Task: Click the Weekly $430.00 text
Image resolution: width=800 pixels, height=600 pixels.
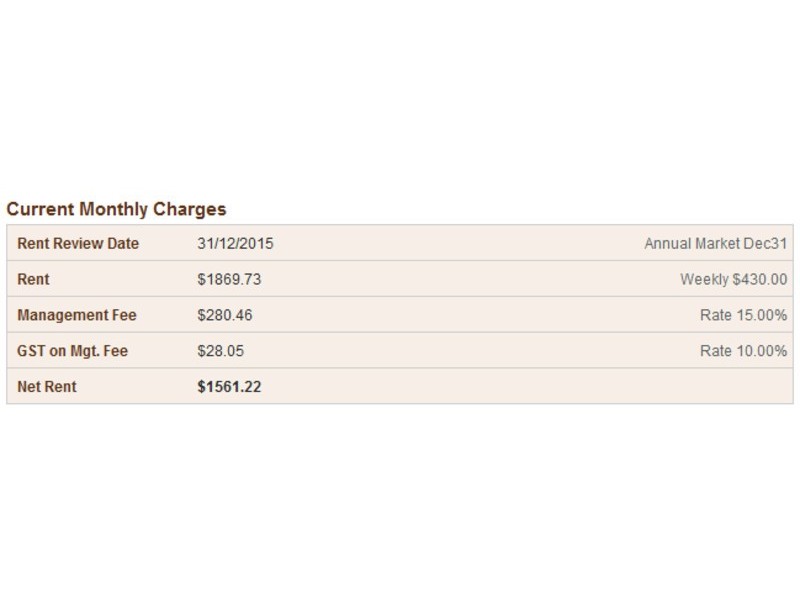Action: click(733, 279)
